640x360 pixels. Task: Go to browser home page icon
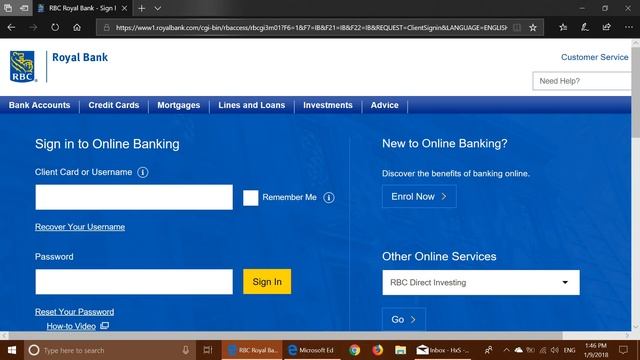[x=77, y=27]
